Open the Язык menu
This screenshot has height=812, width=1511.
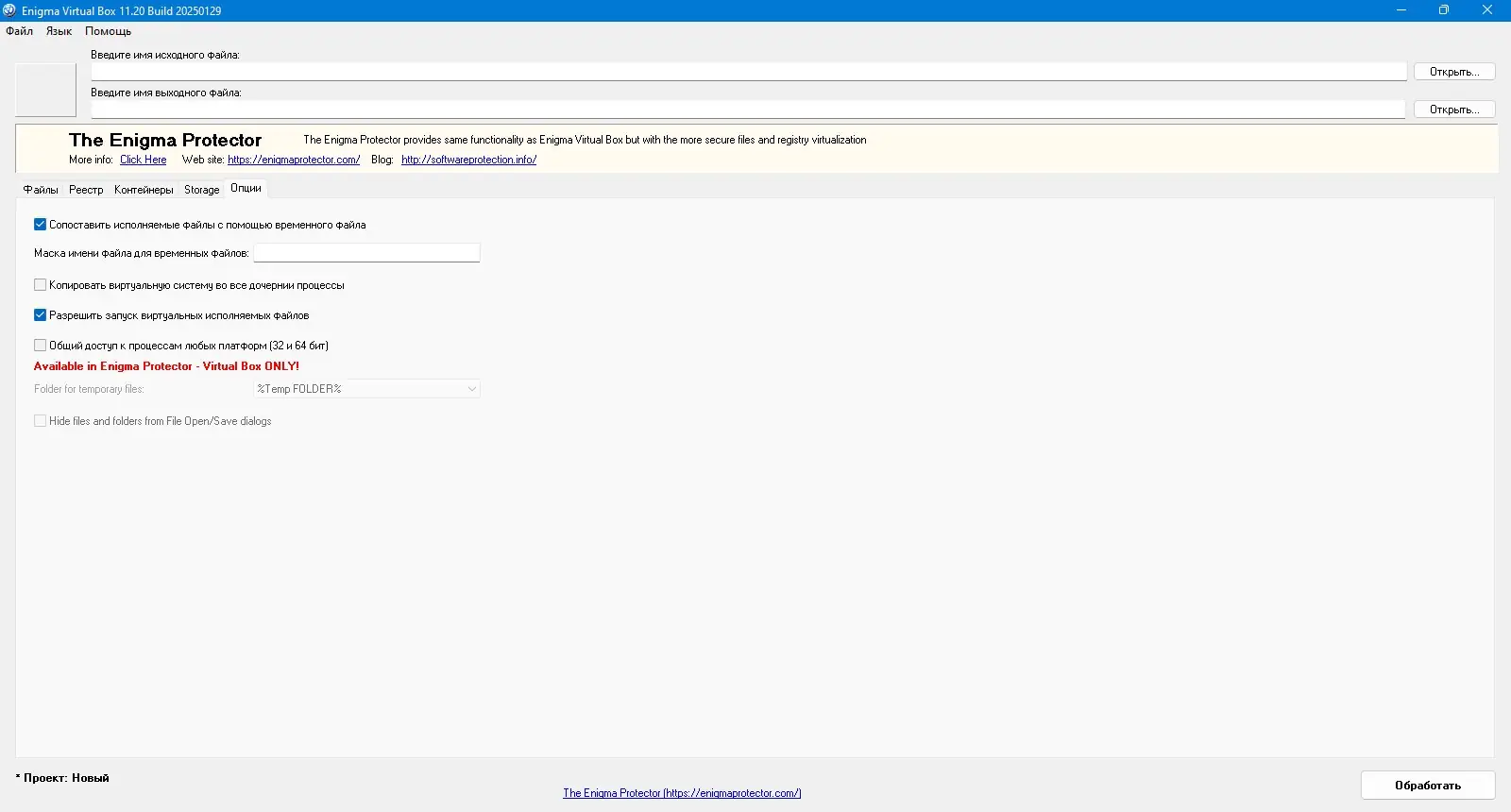point(59,31)
